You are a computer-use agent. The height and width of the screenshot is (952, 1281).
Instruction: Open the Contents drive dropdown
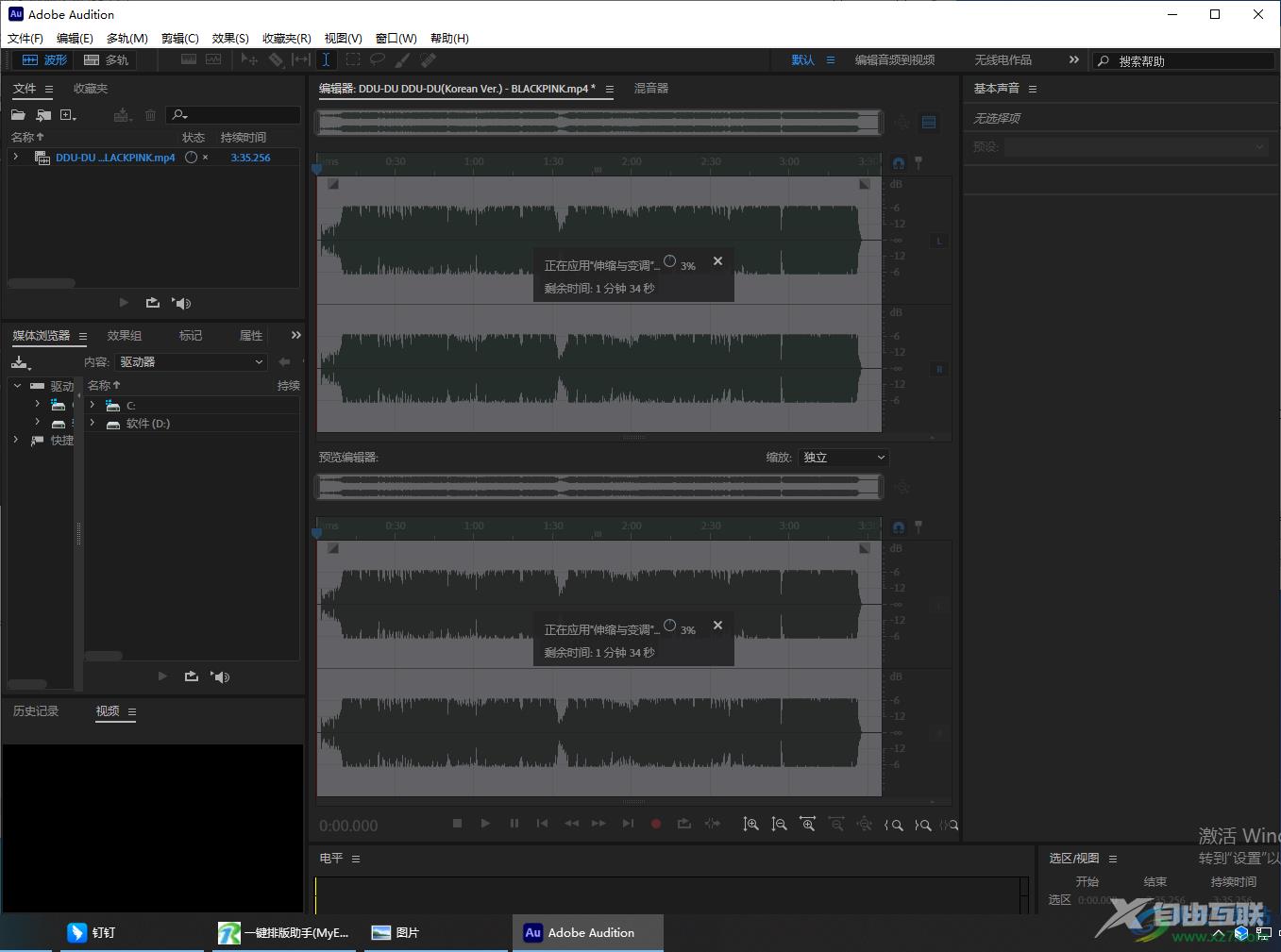pyautogui.click(x=192, y=361)
